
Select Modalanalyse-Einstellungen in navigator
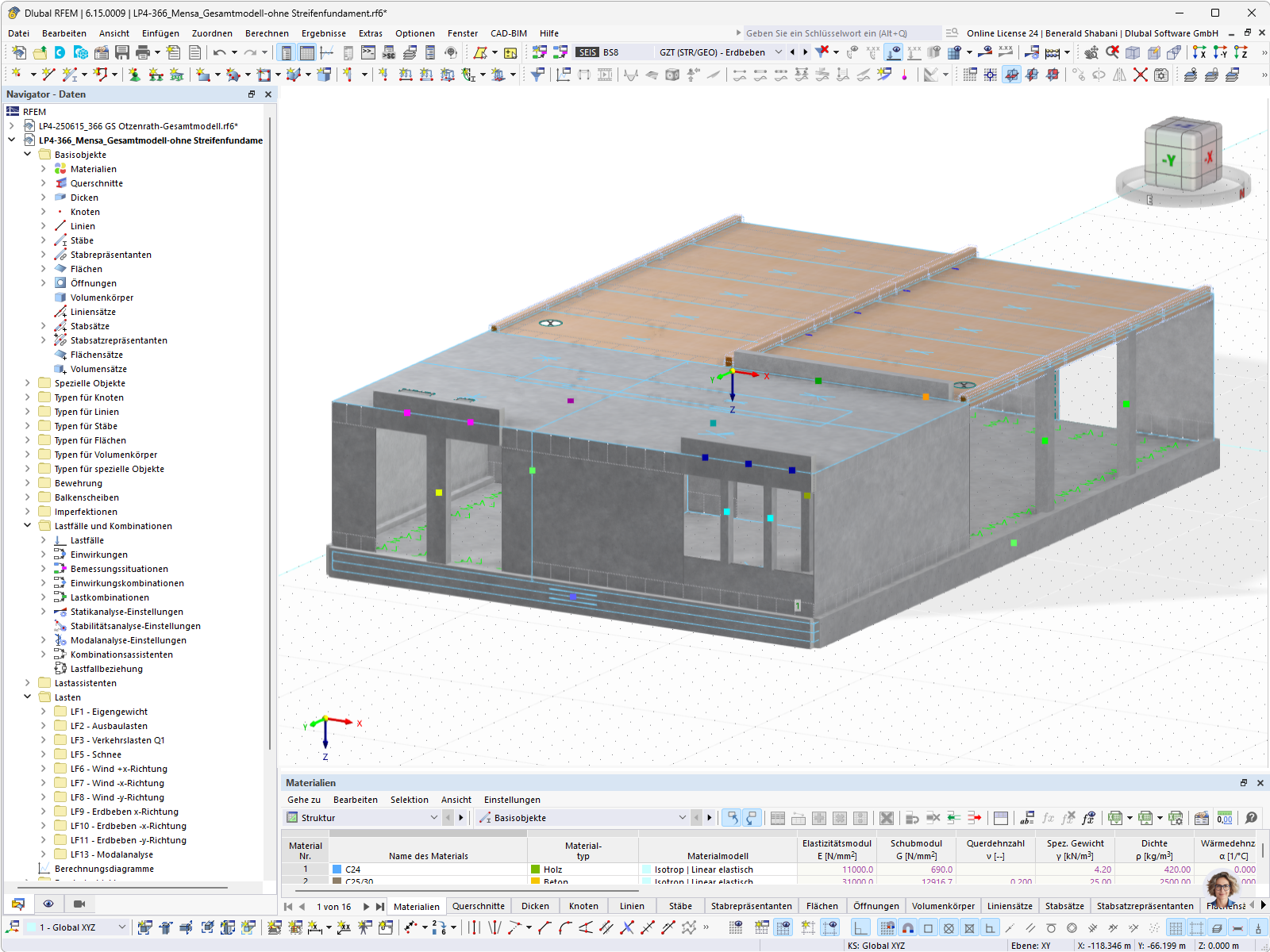click(128, 640)
